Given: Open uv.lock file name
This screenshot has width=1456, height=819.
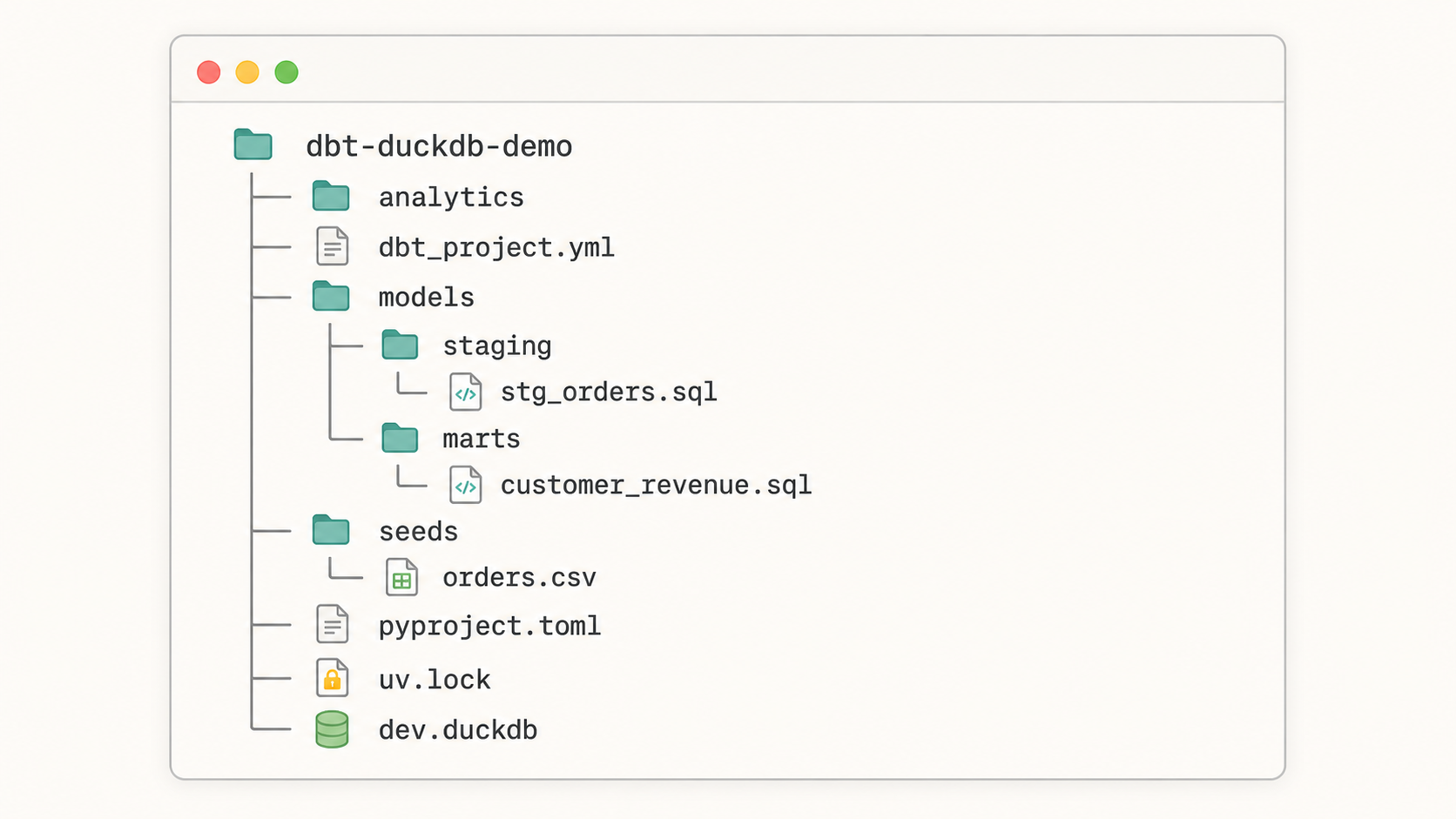Looking at the screenshot, I should tap(435, 680).
